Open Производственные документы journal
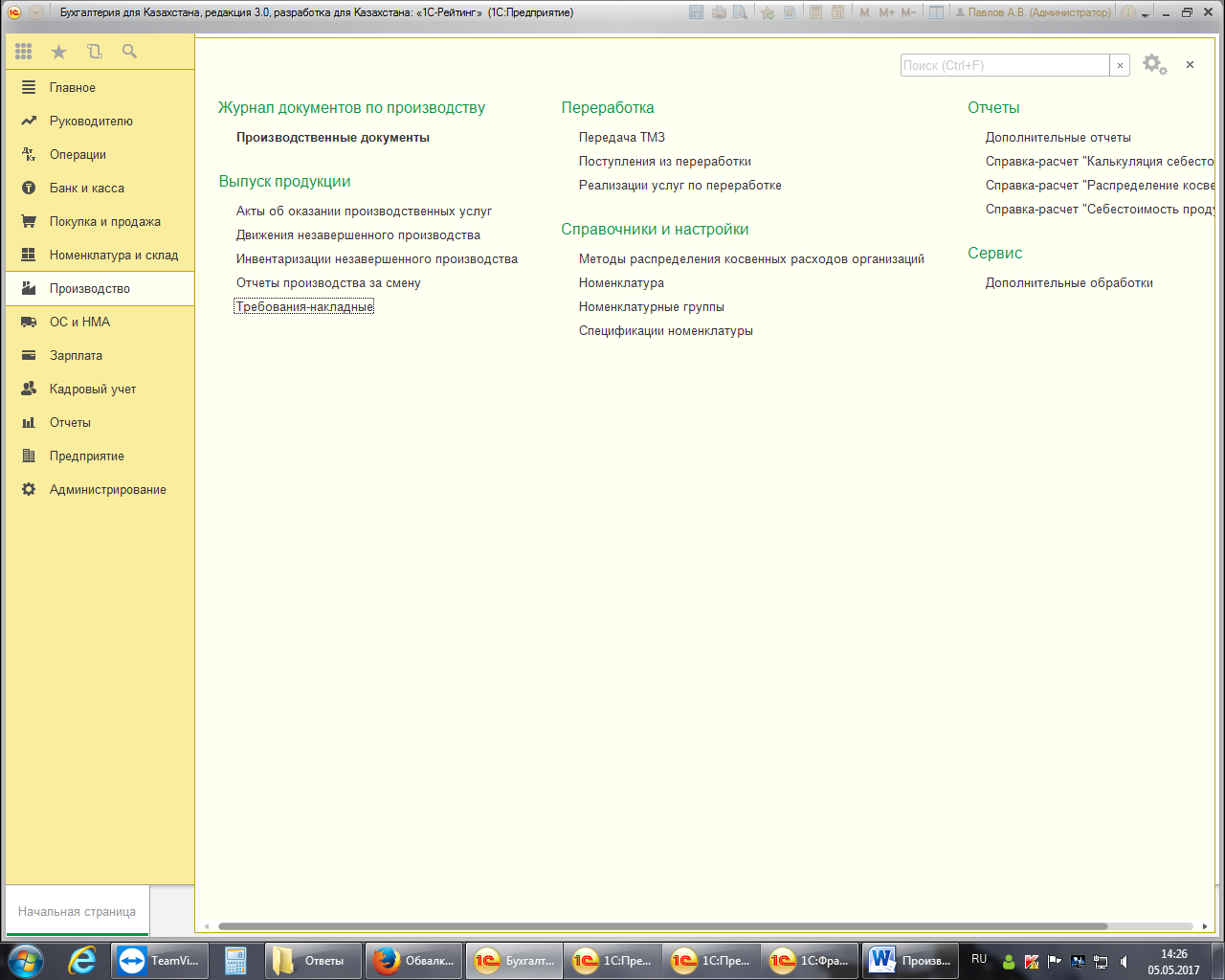 point(333,137)
